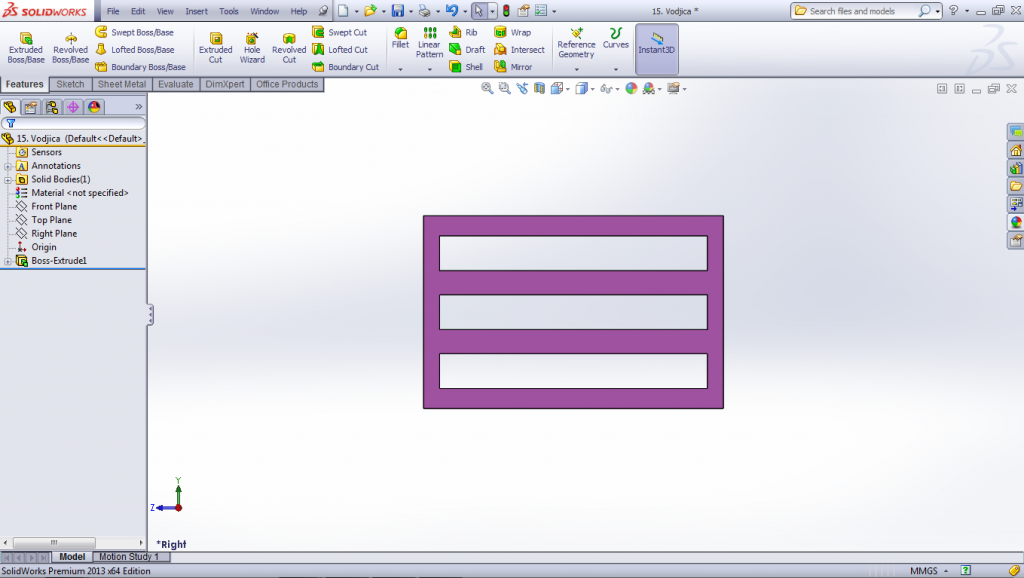This screenshot has width=1024, height=578.
Task: Select the Top Plane
Action: pos(52,220)
